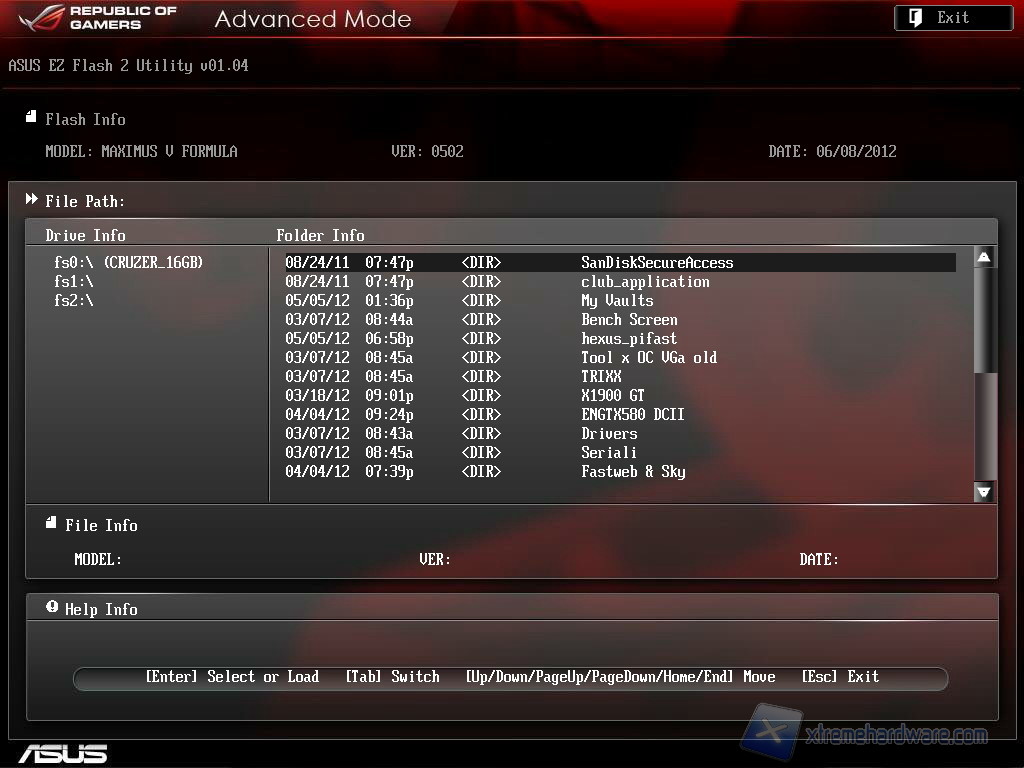Open the SanDiskSecureAccess folder
Image resolution: width=1024 pixels, height=768 pixels.
[x=657, y=262]
